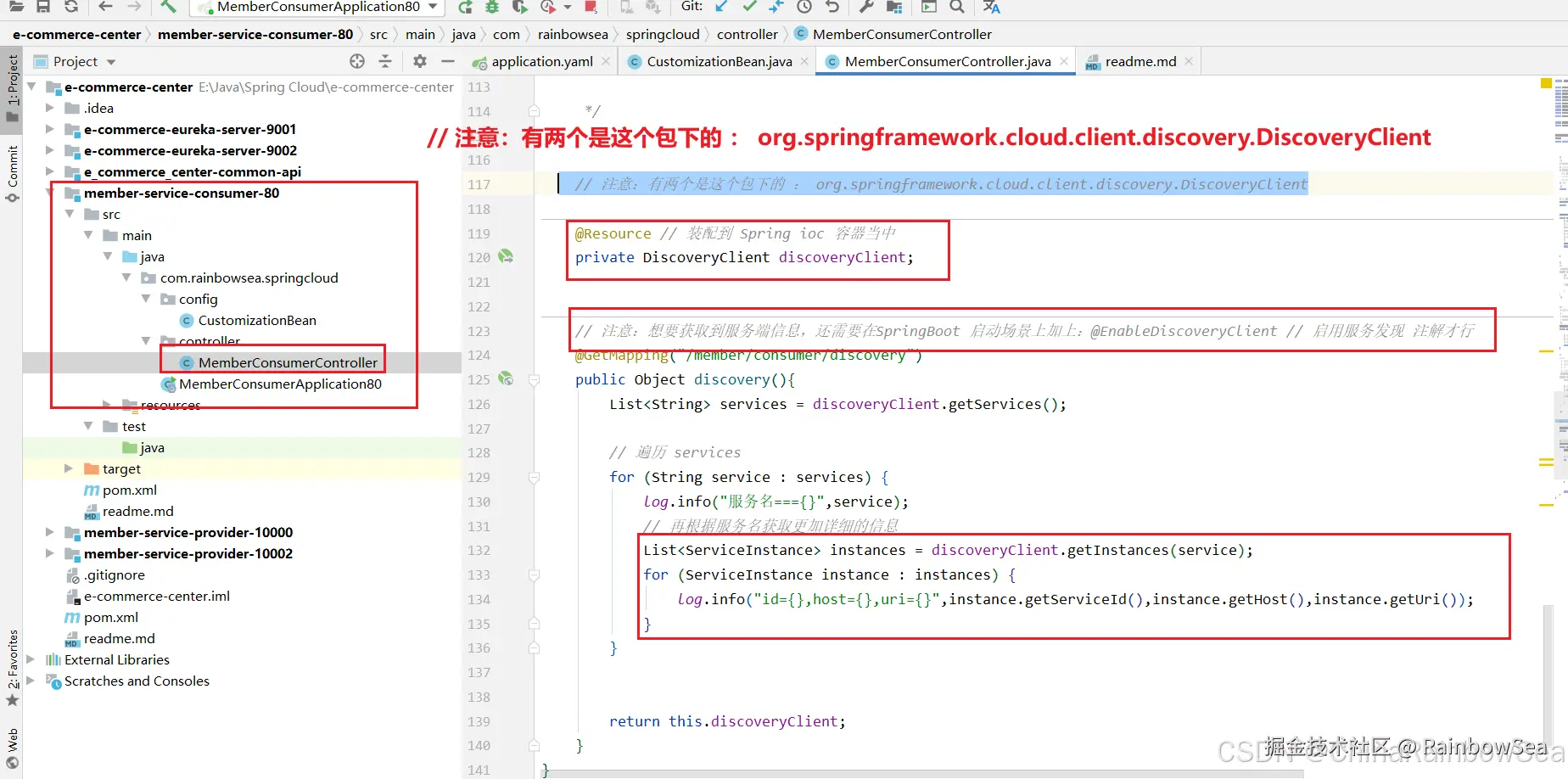1568x779 pixels.
Task: Click the translate icon in toolbar
Action: point(991,7)
